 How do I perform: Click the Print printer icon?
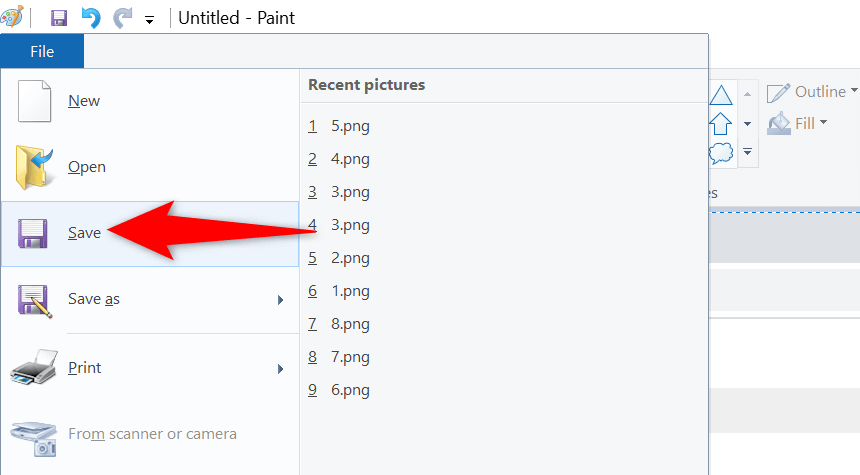35,368
